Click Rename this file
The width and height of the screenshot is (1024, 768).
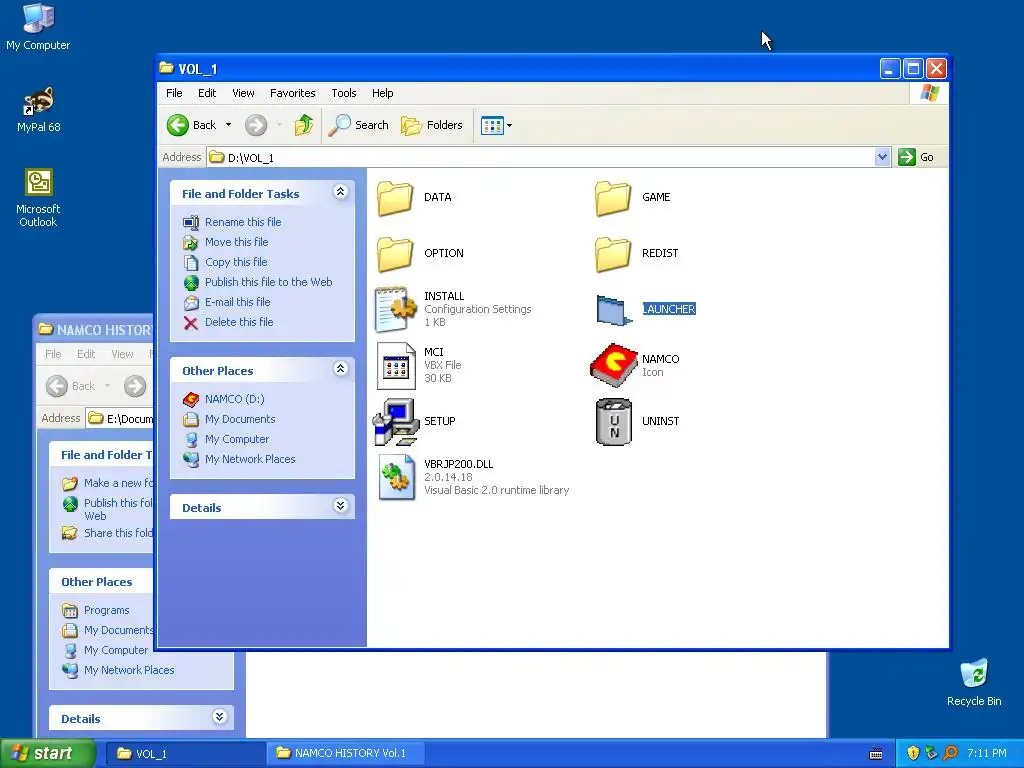(x=243, y=222)
